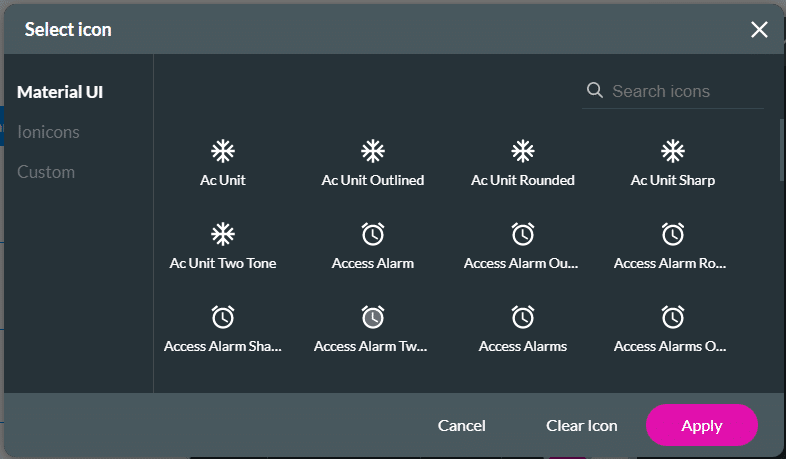Pick the Access Alarm Outlined icon
The image size is (786, 459).
tap(523, 235)
